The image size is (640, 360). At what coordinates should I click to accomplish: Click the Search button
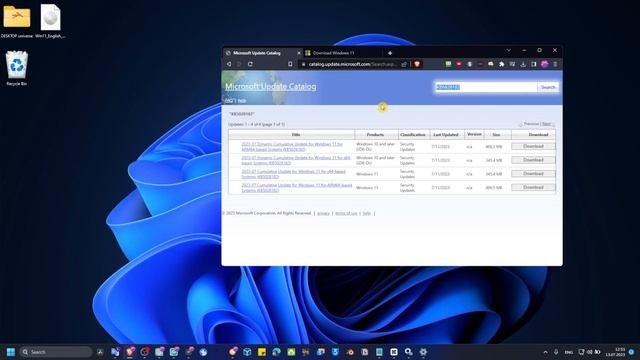pyautogui.click(x=548, y=87)
